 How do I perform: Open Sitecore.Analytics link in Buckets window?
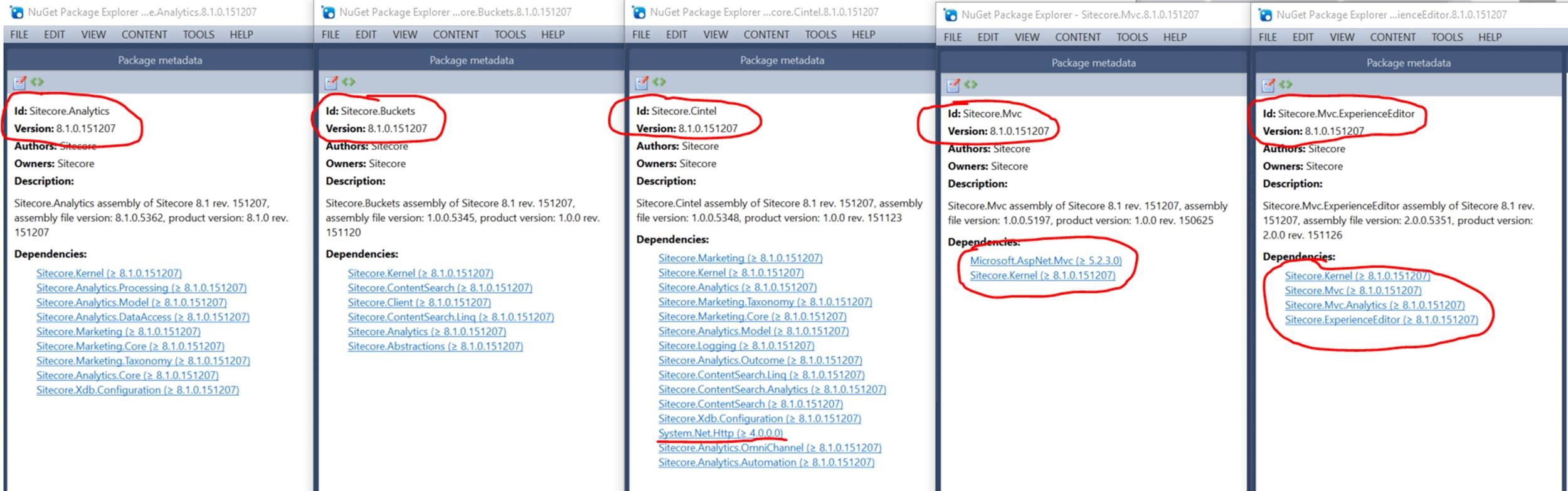426,332
